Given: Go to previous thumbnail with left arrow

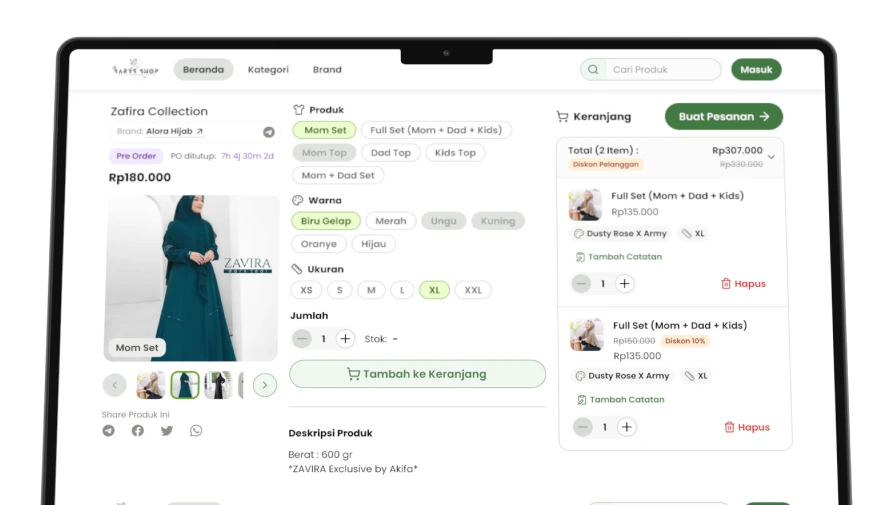Looking at the screenshot, I should [115, 385].
